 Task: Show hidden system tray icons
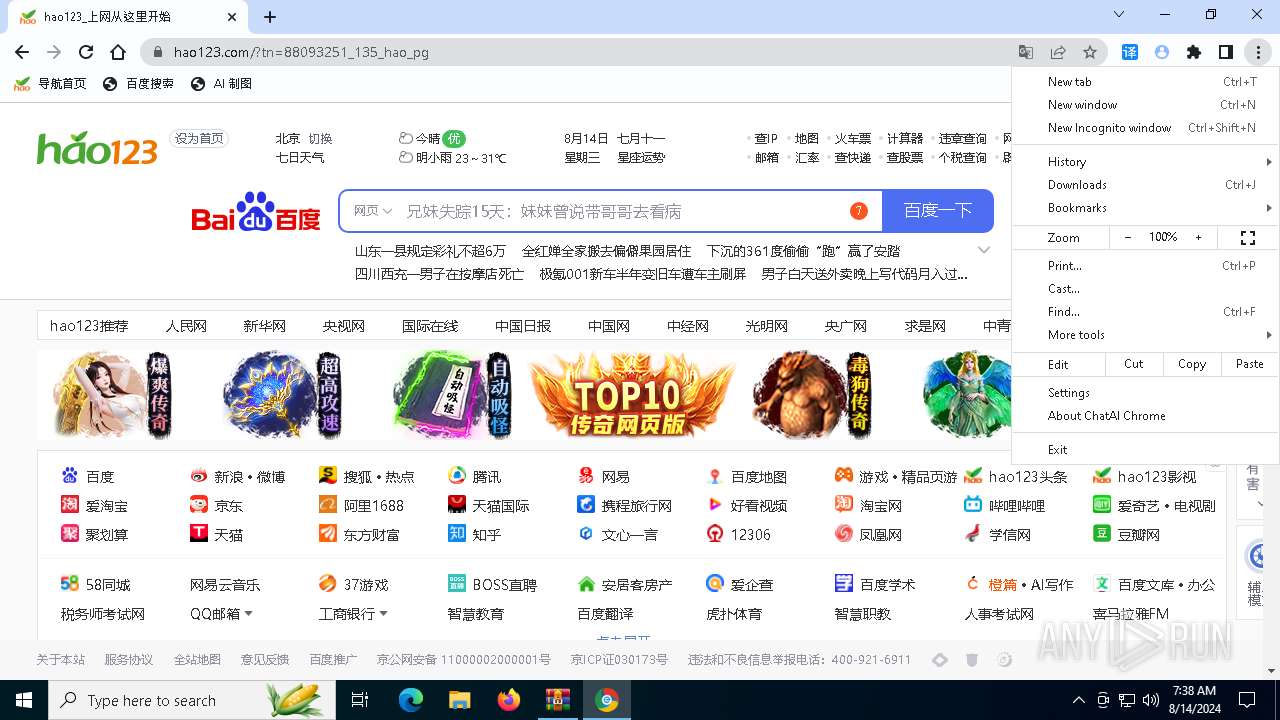tap(1078, 700)
